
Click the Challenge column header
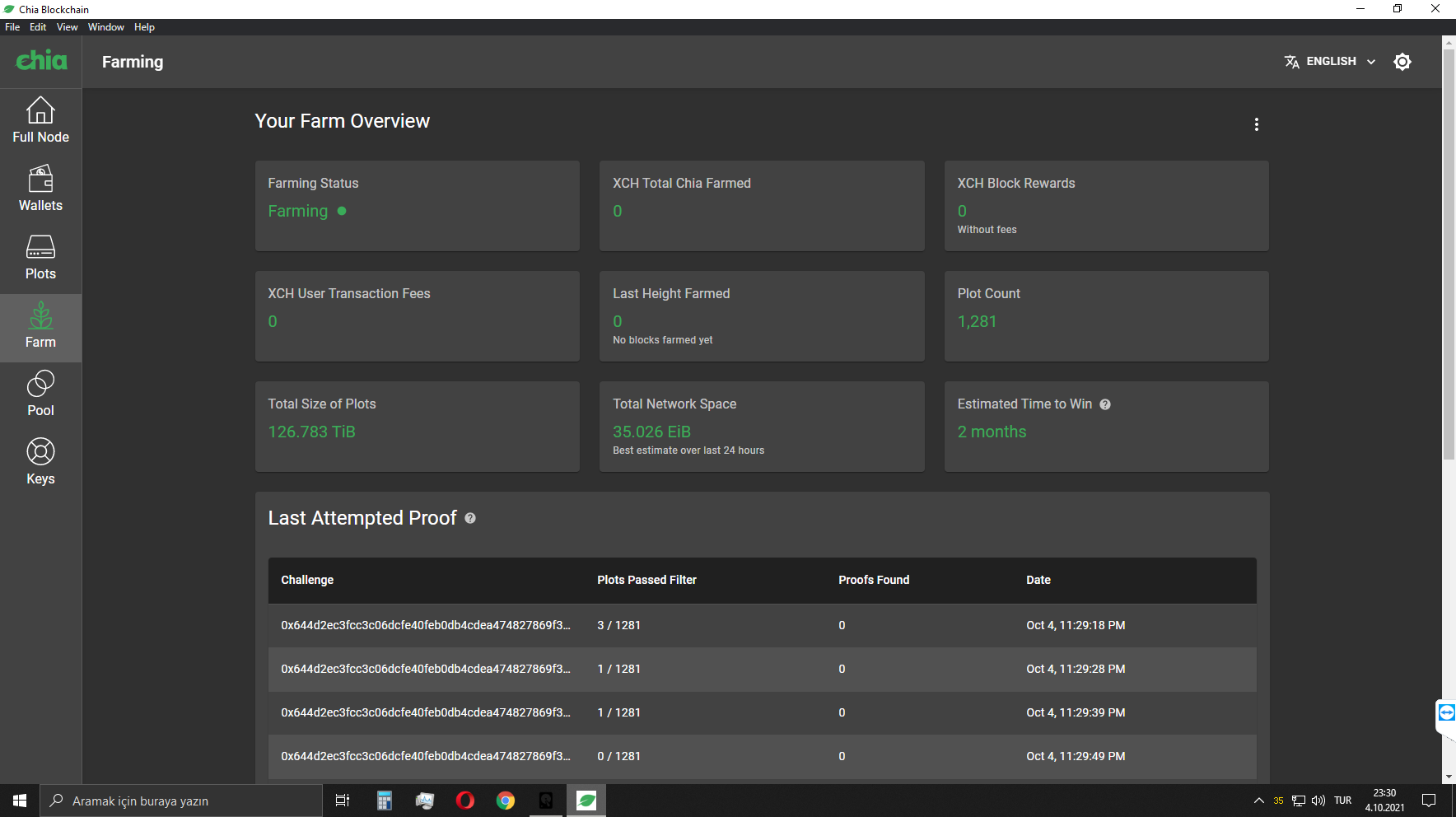tap(307, 580)
